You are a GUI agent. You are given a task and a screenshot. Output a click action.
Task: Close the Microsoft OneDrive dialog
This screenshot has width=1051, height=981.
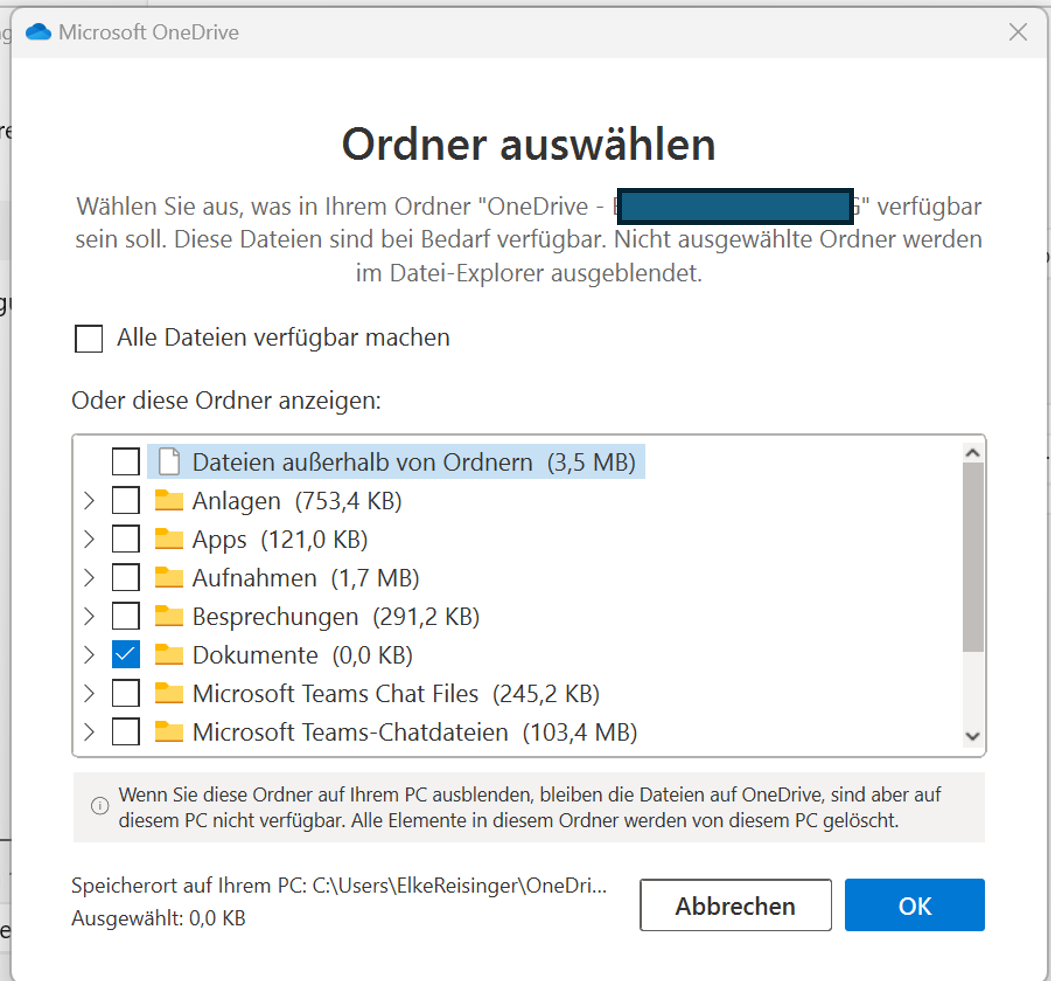(x=1017, y=31)
